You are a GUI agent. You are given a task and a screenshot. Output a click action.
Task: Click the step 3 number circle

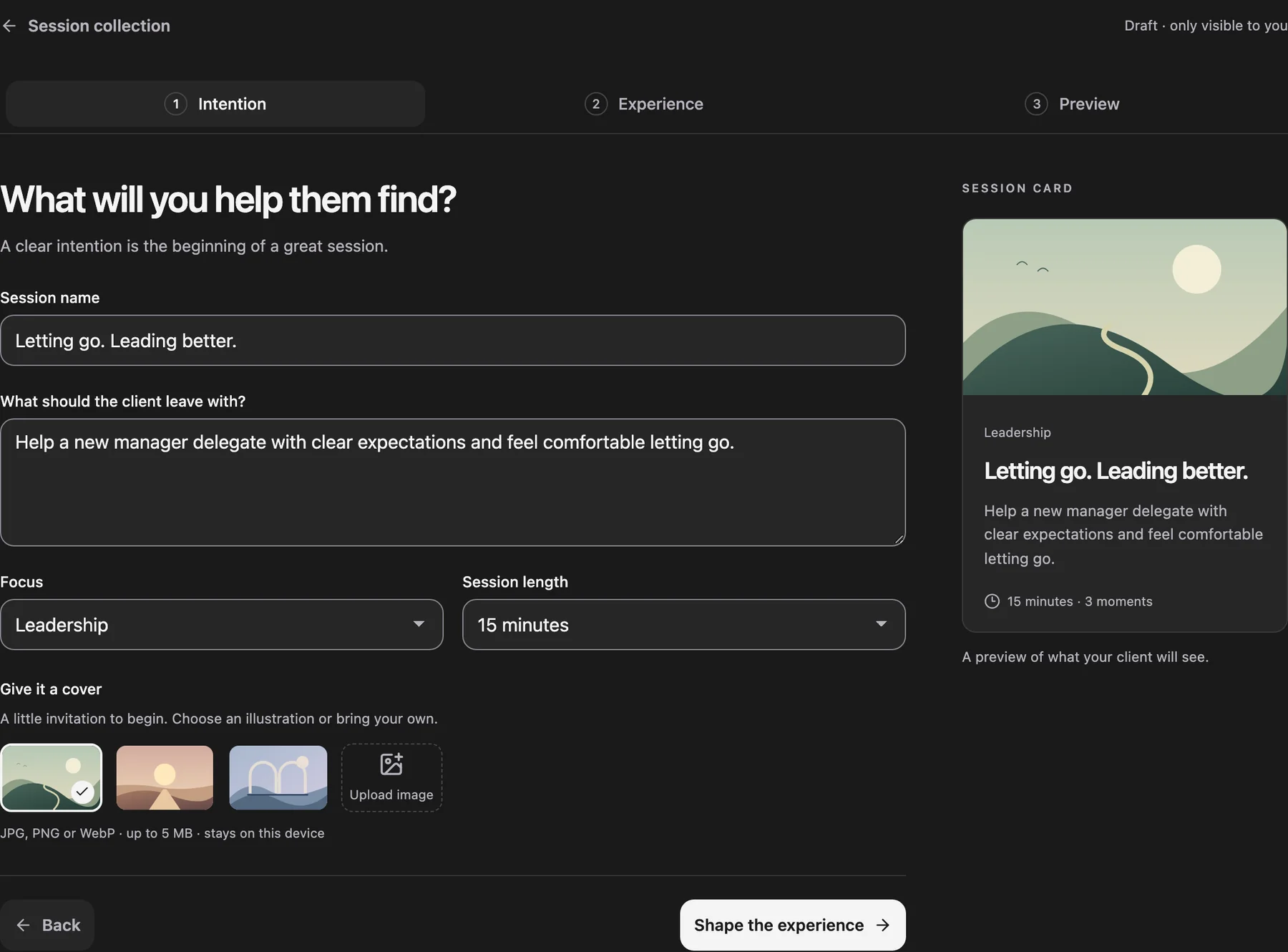1036,104
